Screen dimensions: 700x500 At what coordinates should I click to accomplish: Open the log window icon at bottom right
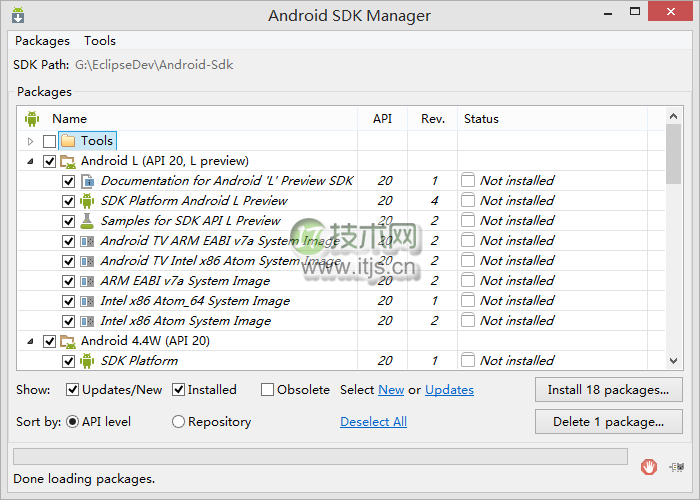[x=677, y=467]
